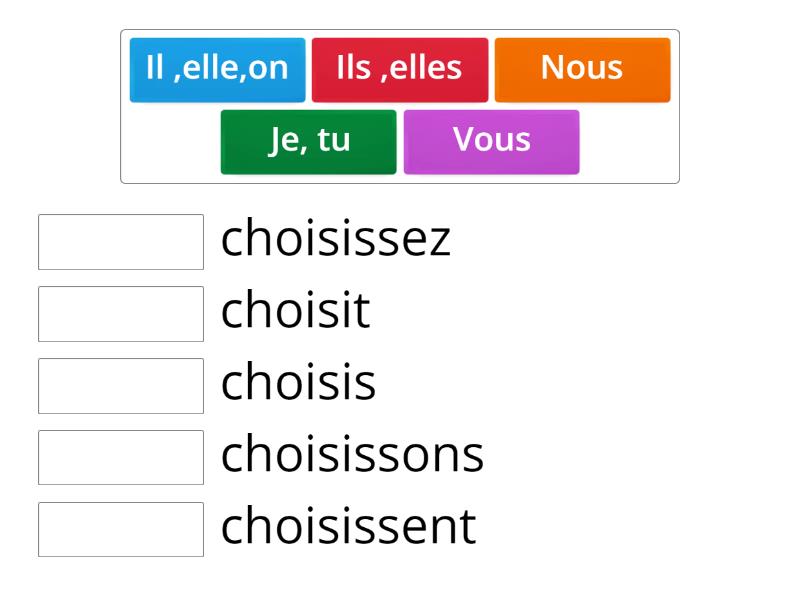Click the word 'choisis'
This screenshot has width=800, height=600.
[x=298, y=383]
